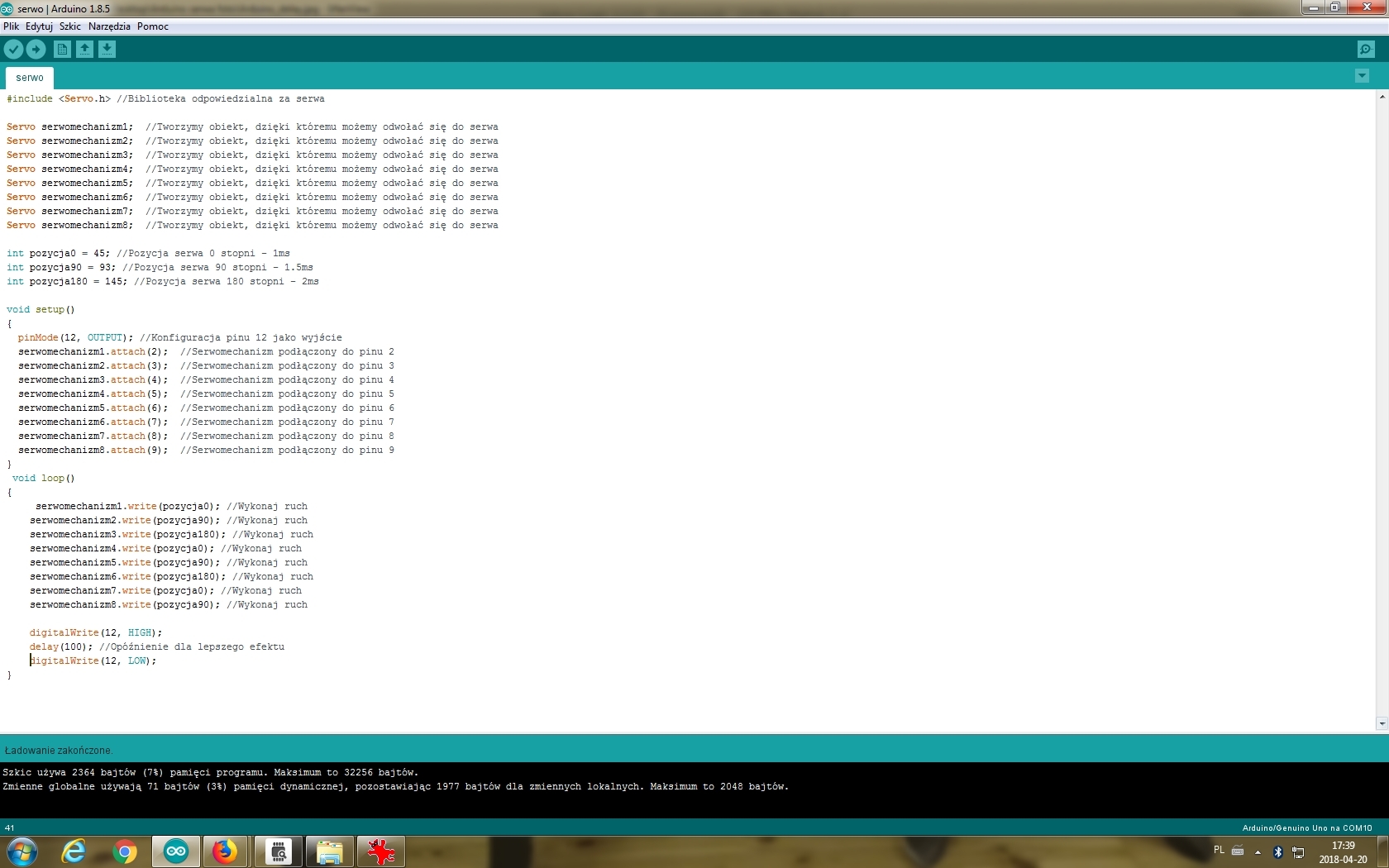Launch Google Chrome from the taskbar
The image size is (1389, 868).
click(125, 851)
